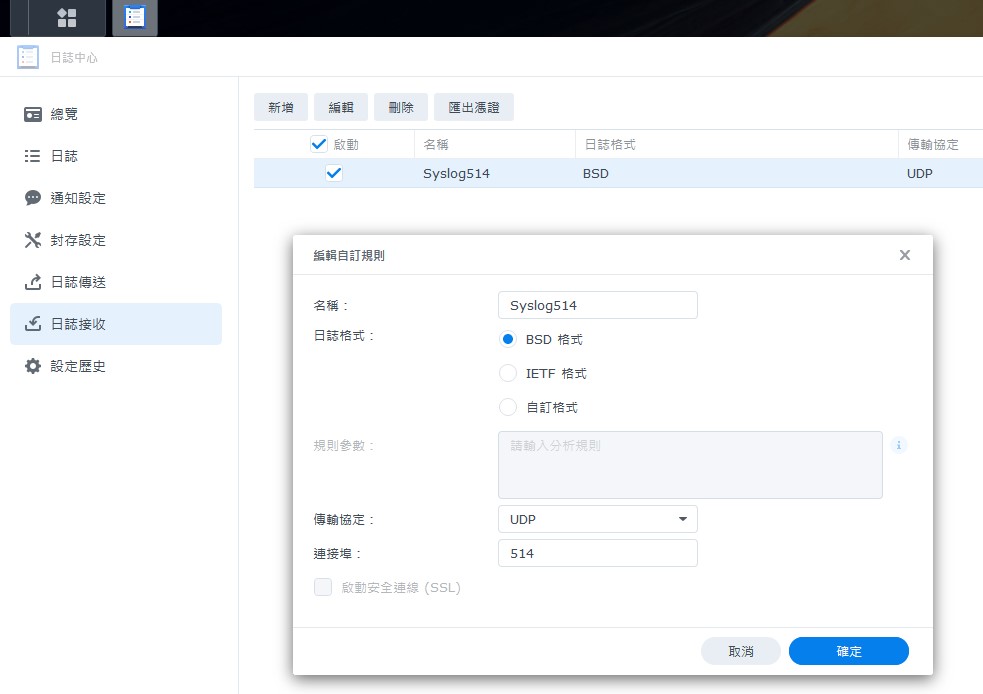Toggle the 啟動 checkbox for Syslog514 row
The image size is (983, 694).
[334, 173]
